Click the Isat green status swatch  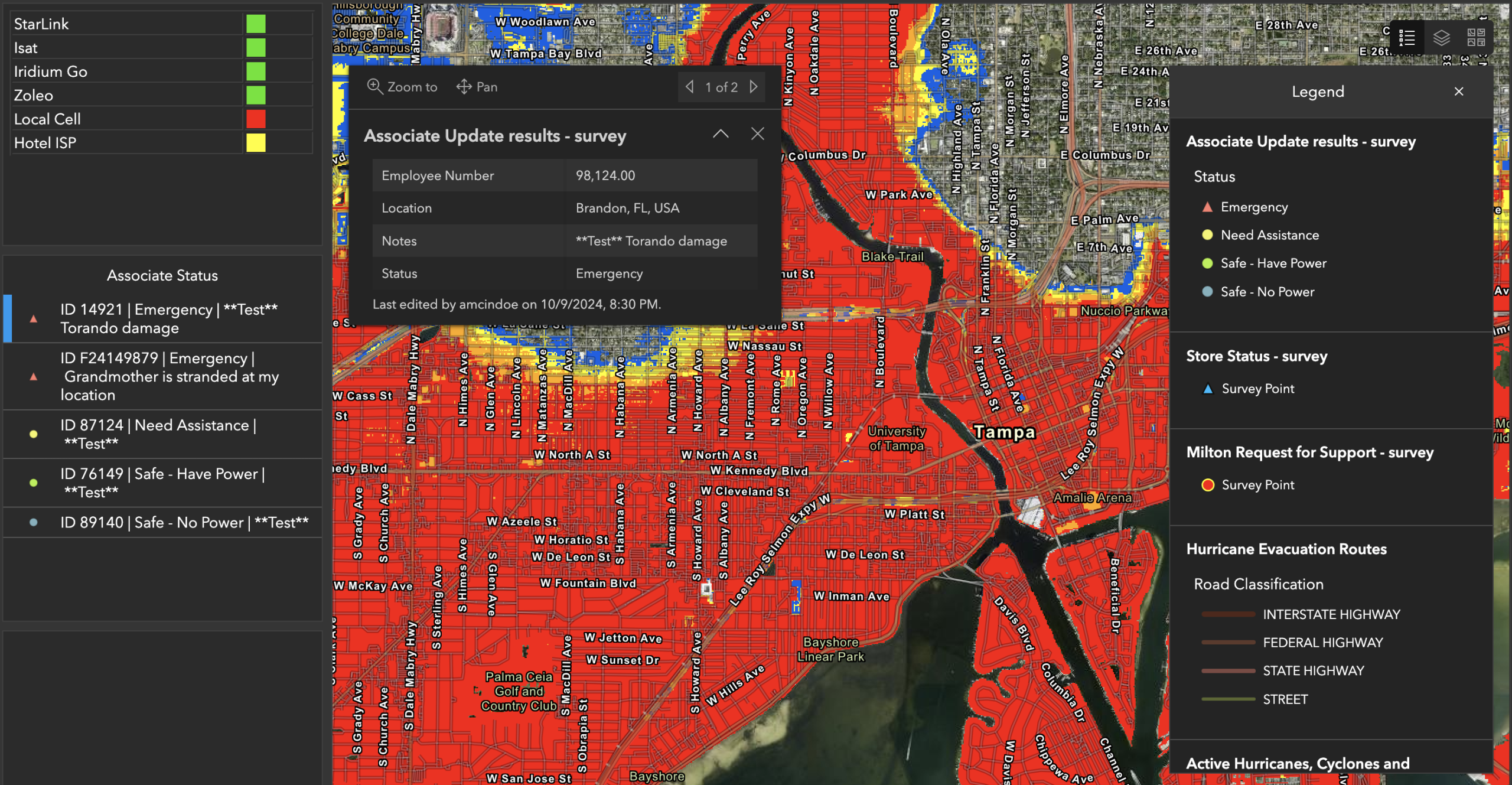(x=256, y=48)
